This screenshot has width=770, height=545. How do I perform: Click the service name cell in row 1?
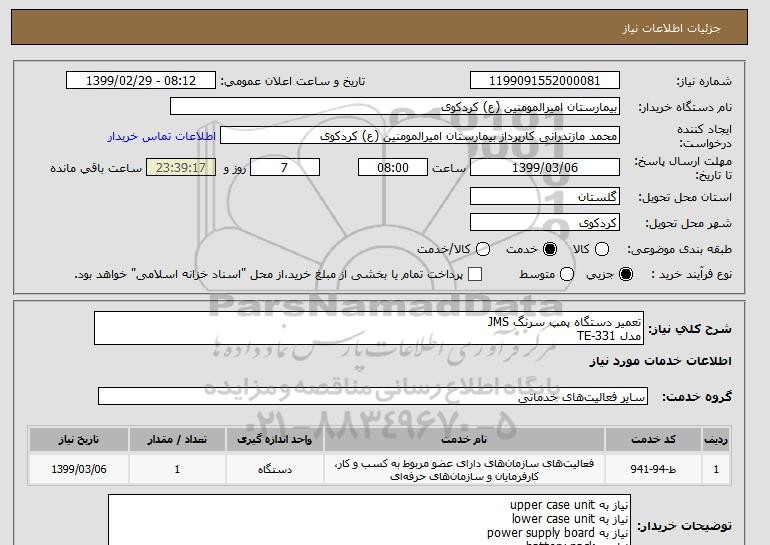click(464, 469)
